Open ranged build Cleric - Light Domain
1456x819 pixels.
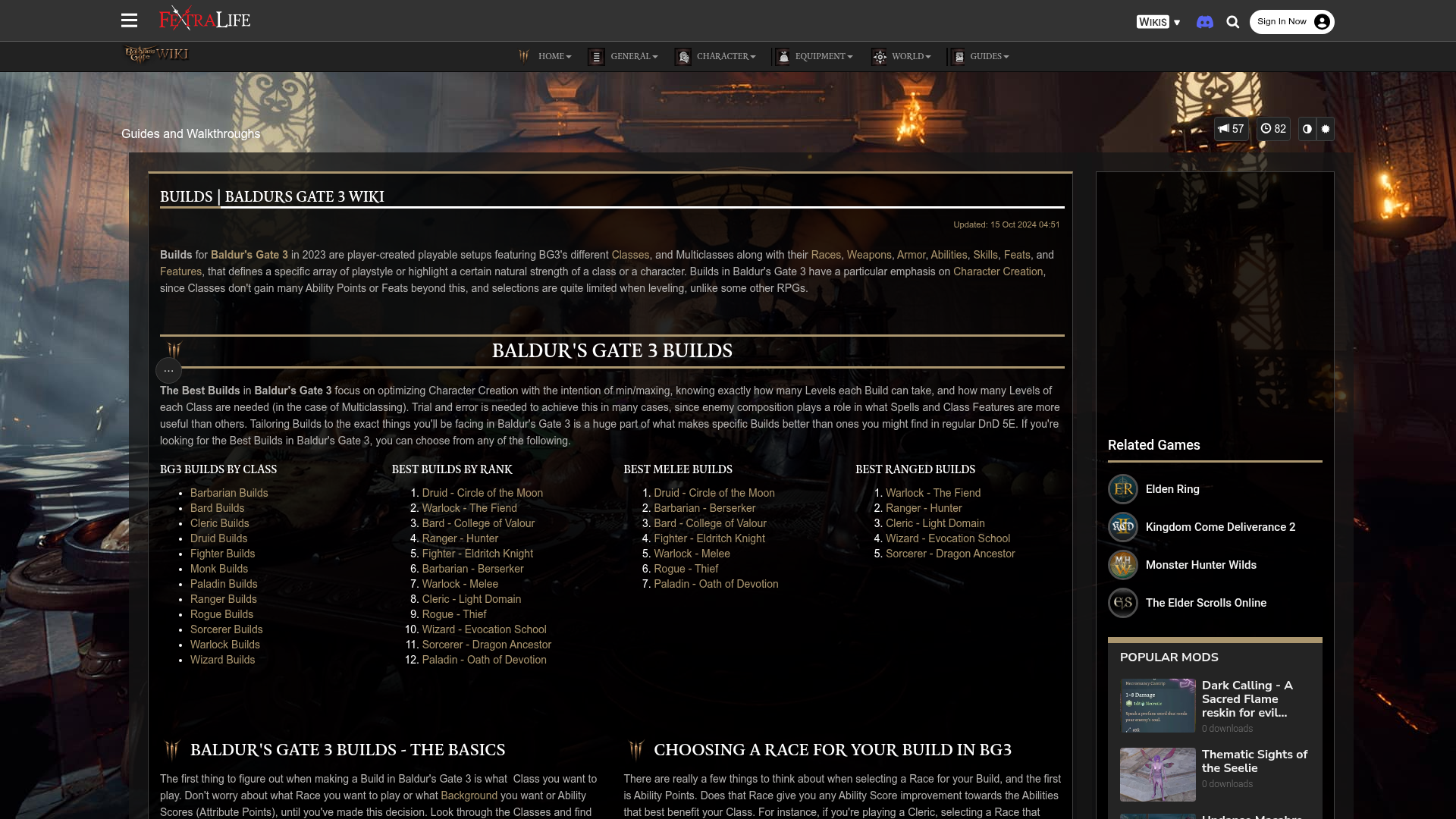coord(935,523)
